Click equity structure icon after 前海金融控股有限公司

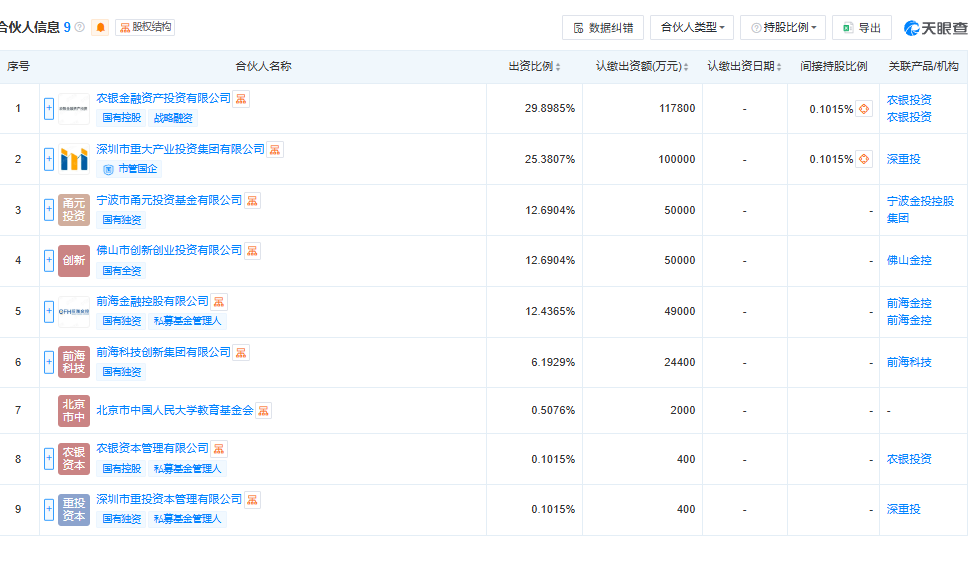(x=219, y=302)
